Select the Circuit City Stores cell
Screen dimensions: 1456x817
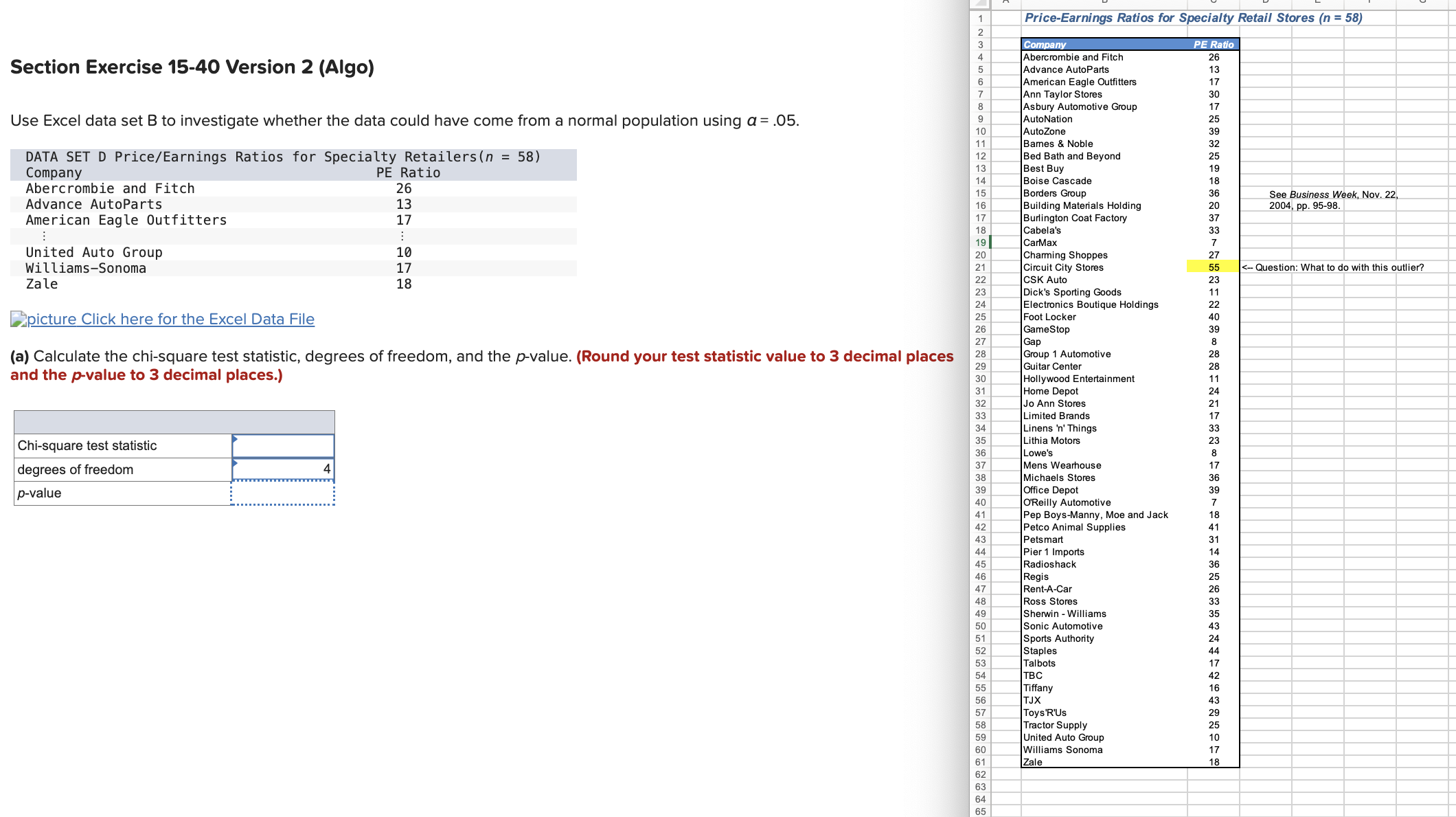(x=1071, y=267)
